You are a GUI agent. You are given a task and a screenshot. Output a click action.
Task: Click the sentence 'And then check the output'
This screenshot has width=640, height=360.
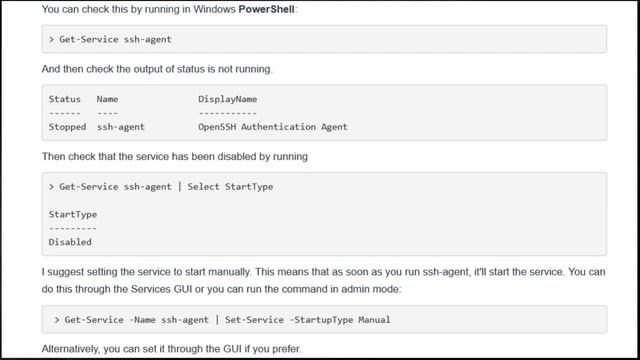(157, 69)
